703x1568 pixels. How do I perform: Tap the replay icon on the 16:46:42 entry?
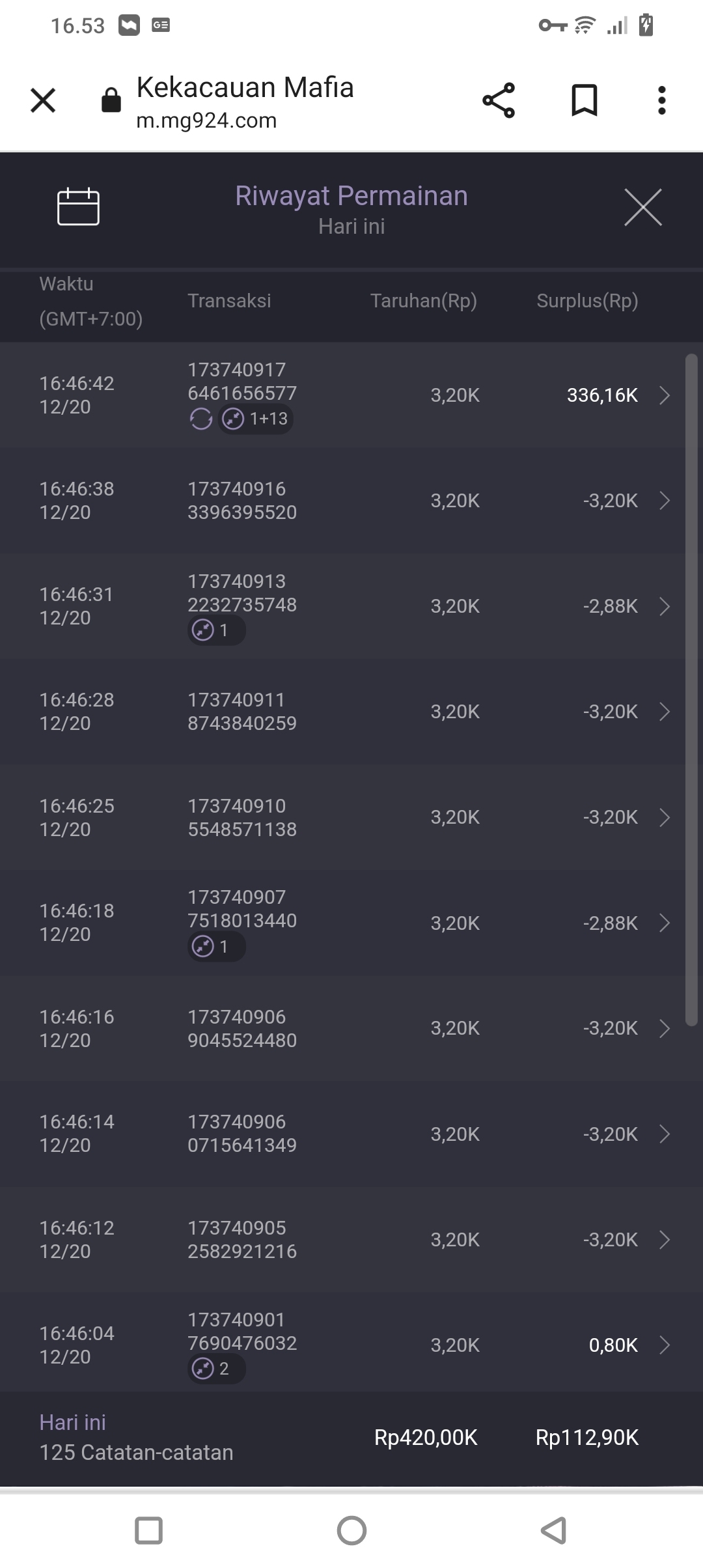click(201, 419)
